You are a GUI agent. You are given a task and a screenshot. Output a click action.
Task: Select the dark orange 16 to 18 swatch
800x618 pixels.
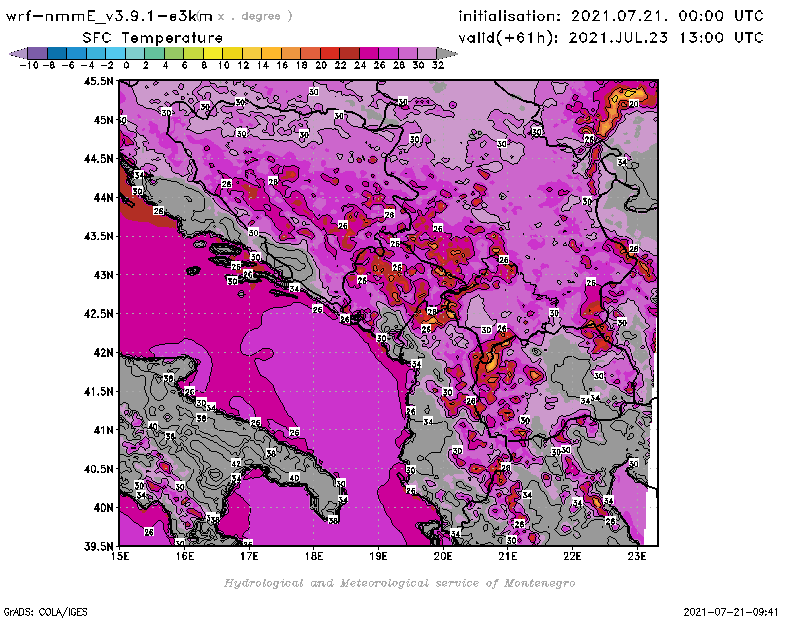point(291,53)
